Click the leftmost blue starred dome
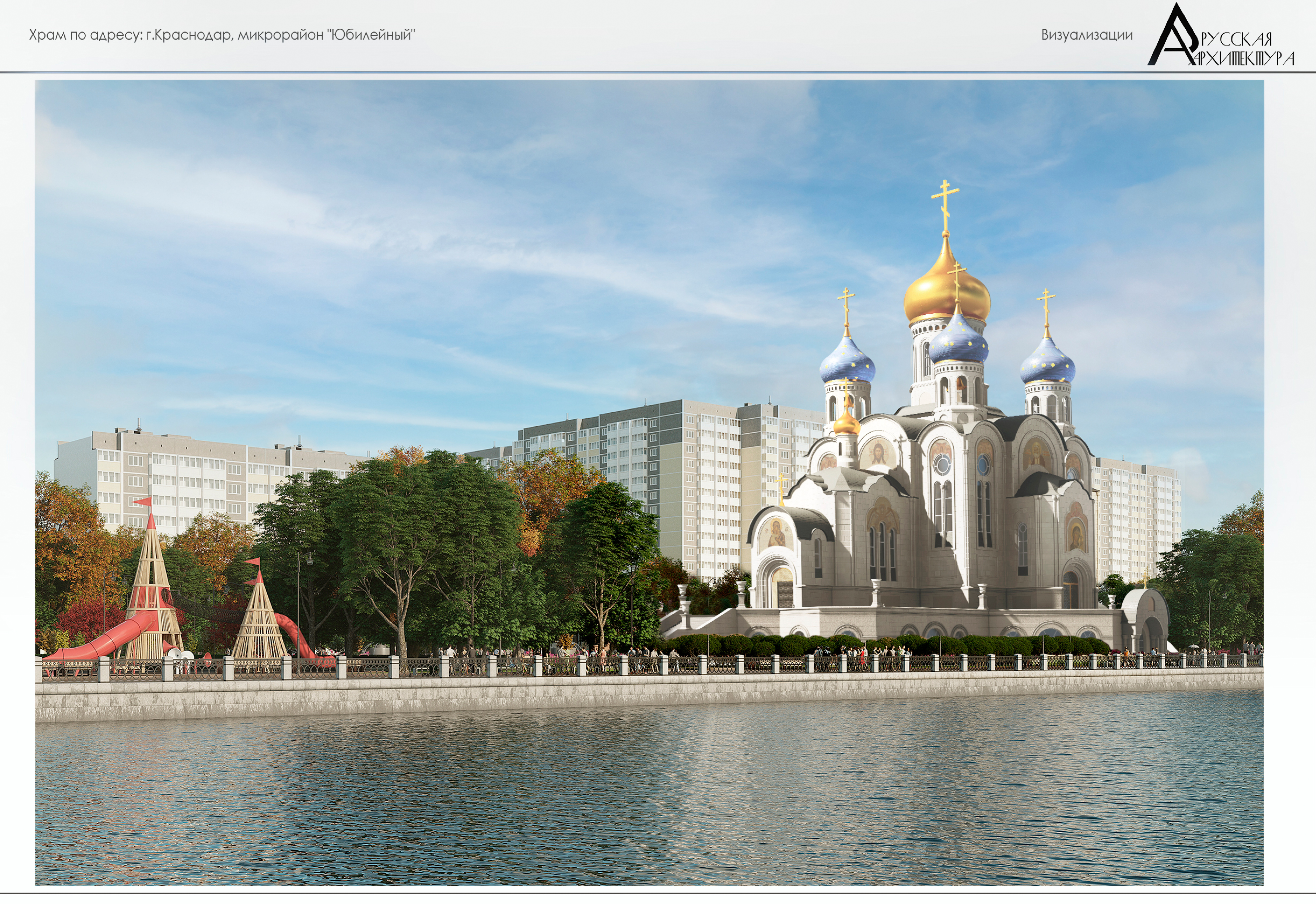The image size is (1316, 904). coord(847,364)
